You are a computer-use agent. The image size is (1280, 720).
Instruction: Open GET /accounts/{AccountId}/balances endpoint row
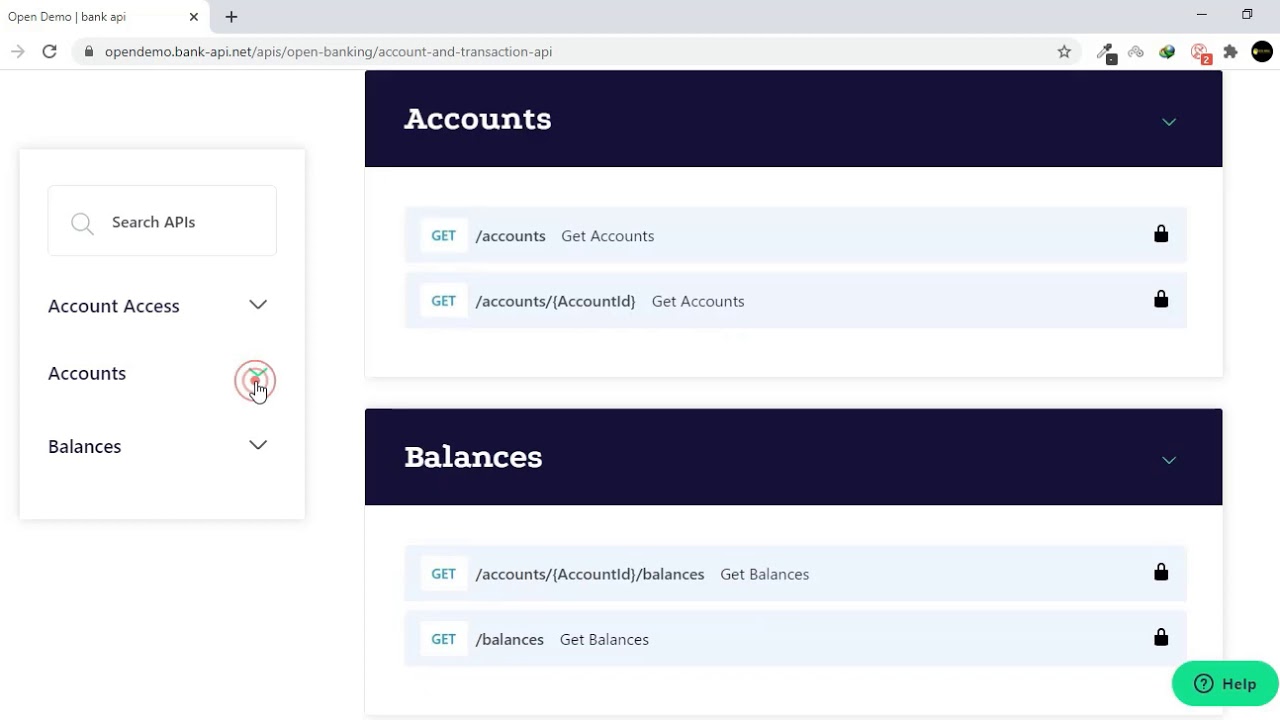(796, 574)
